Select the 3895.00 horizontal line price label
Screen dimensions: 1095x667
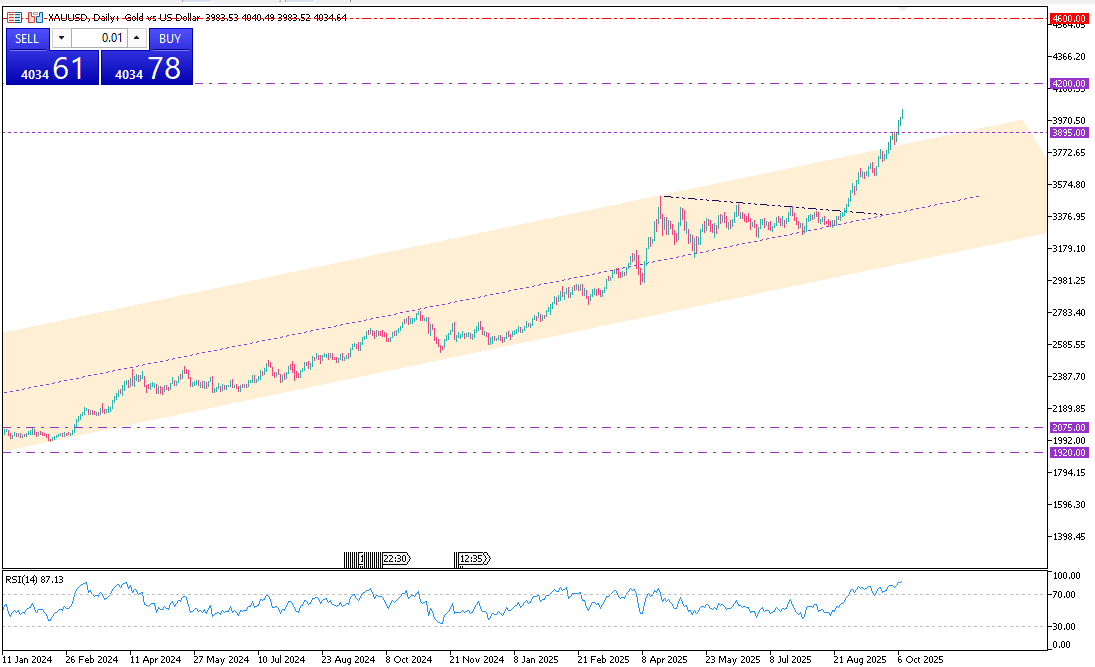[x=1068, y=132]
